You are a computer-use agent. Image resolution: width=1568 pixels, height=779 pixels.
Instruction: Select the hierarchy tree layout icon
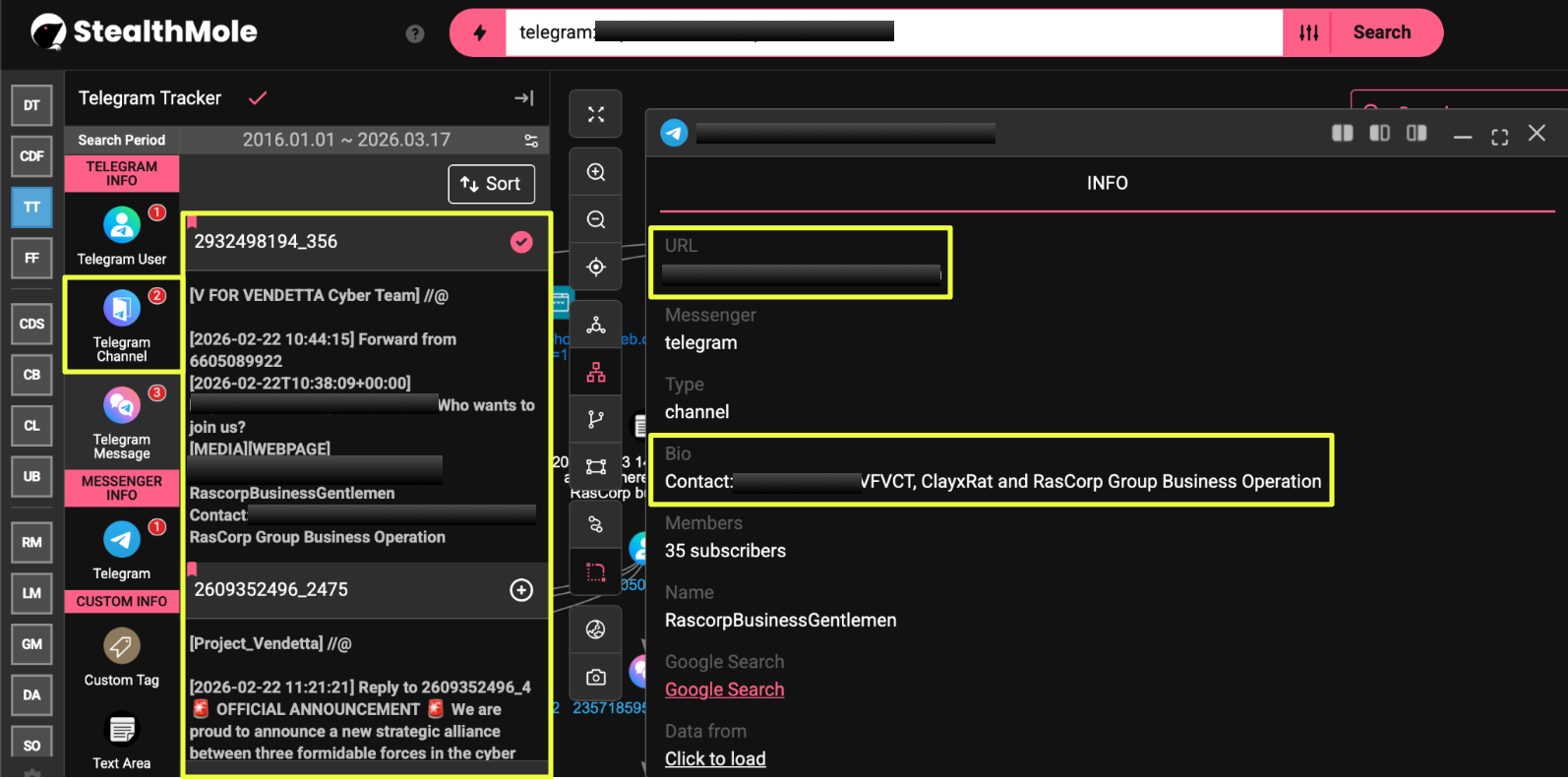point(595,373)
